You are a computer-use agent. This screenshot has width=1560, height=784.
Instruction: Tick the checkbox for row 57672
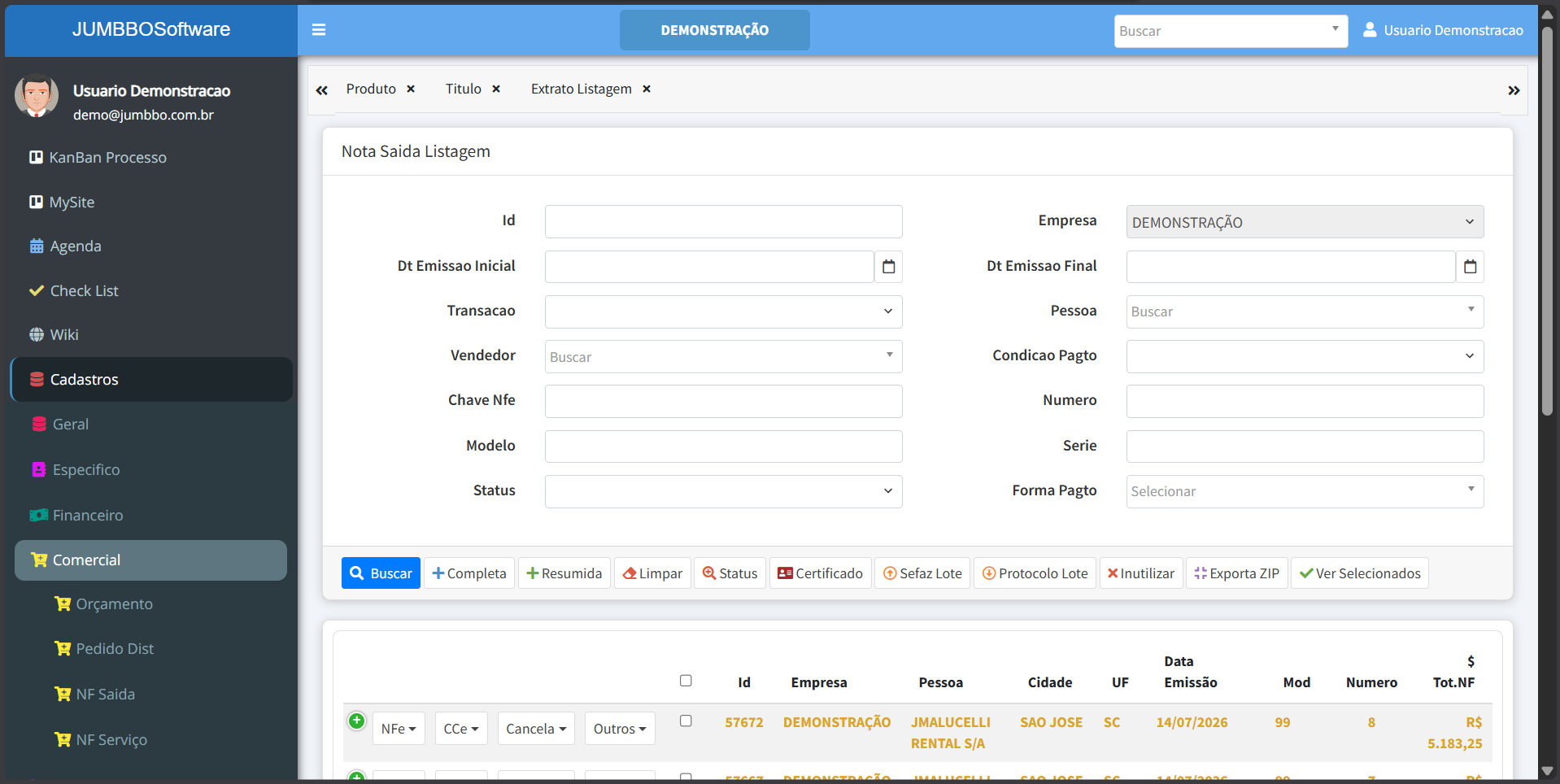pyautogui.click(x=686, y=721)
